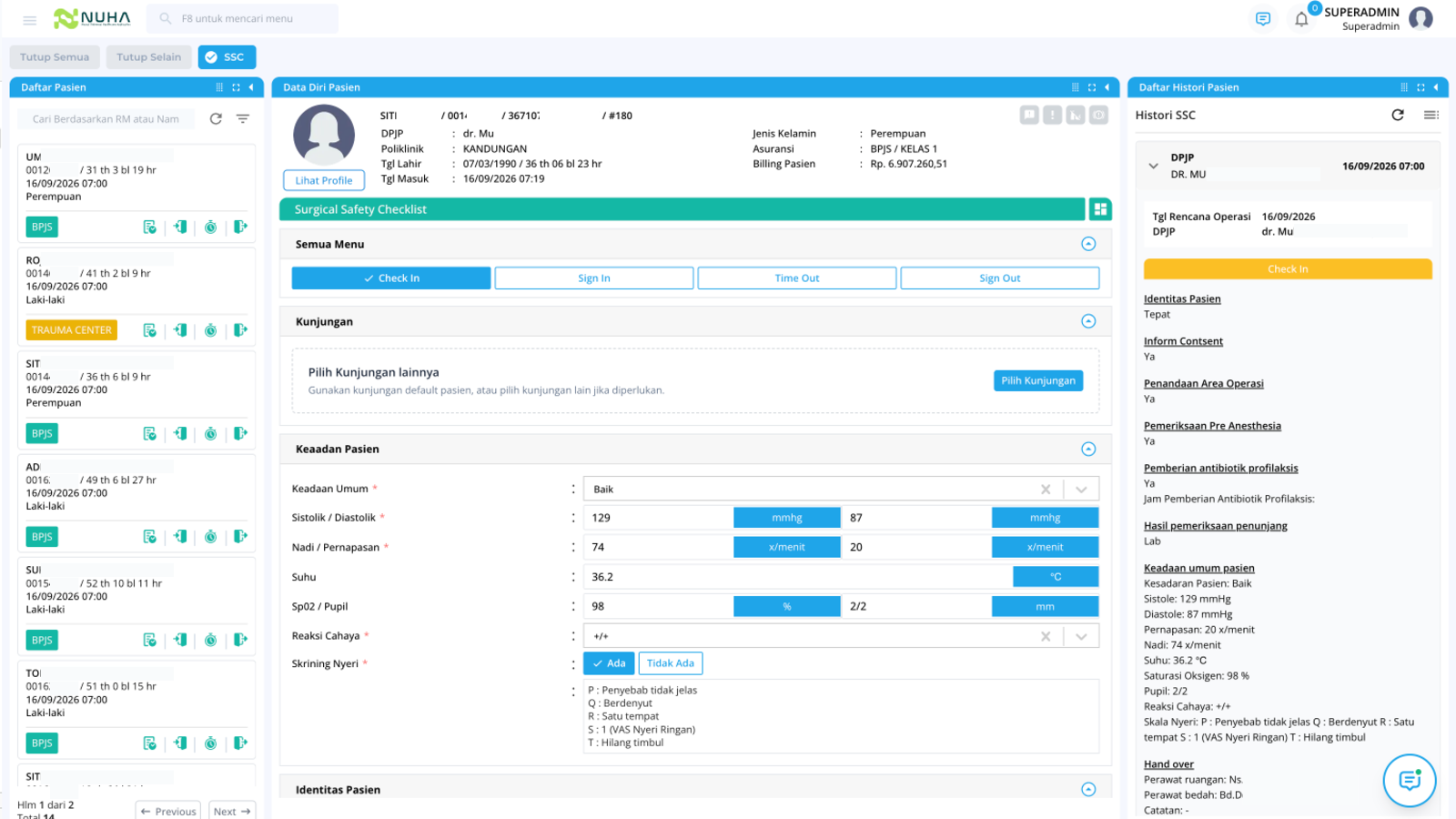
Task: Clear the Keadaan Umum value
Action: pyautogui.click(x=1046, y=490)
